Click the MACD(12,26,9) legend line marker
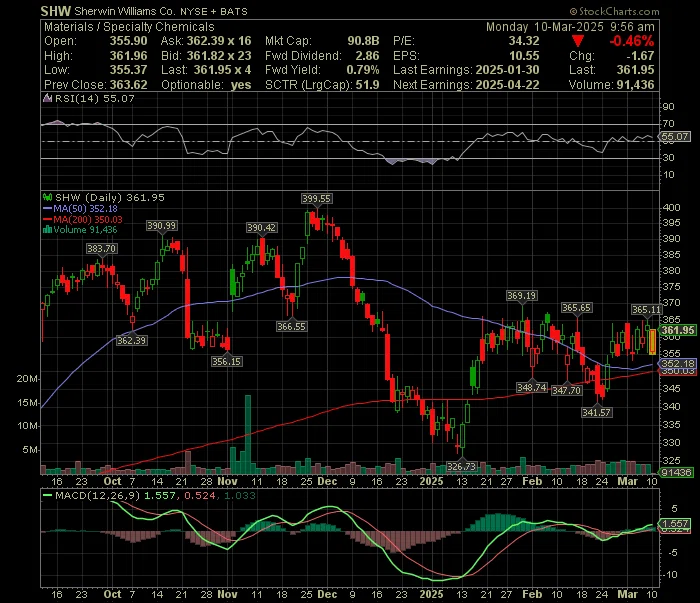The image size is (700, 603). 47,495
